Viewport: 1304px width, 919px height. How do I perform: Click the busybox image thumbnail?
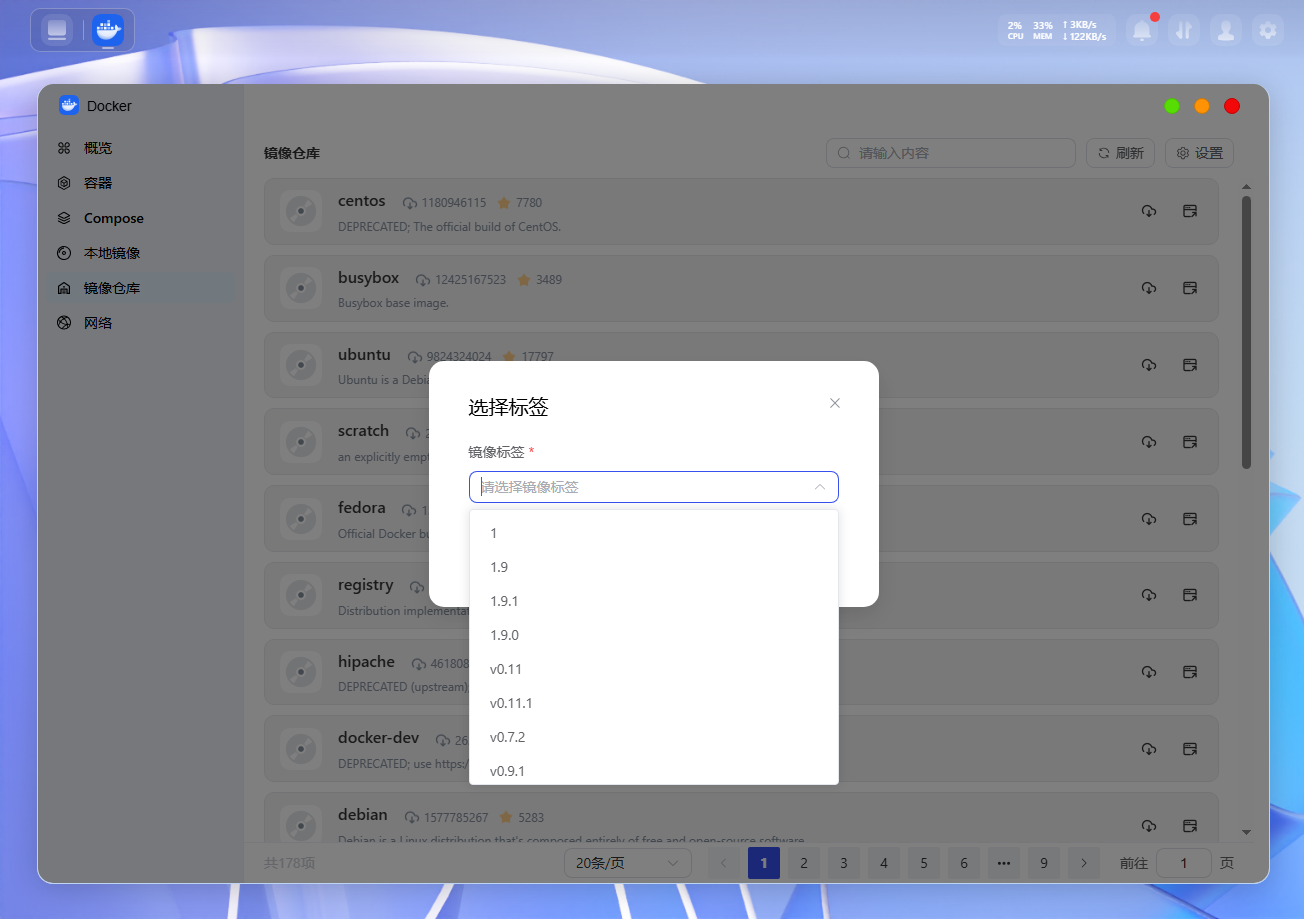pos(301,288)
